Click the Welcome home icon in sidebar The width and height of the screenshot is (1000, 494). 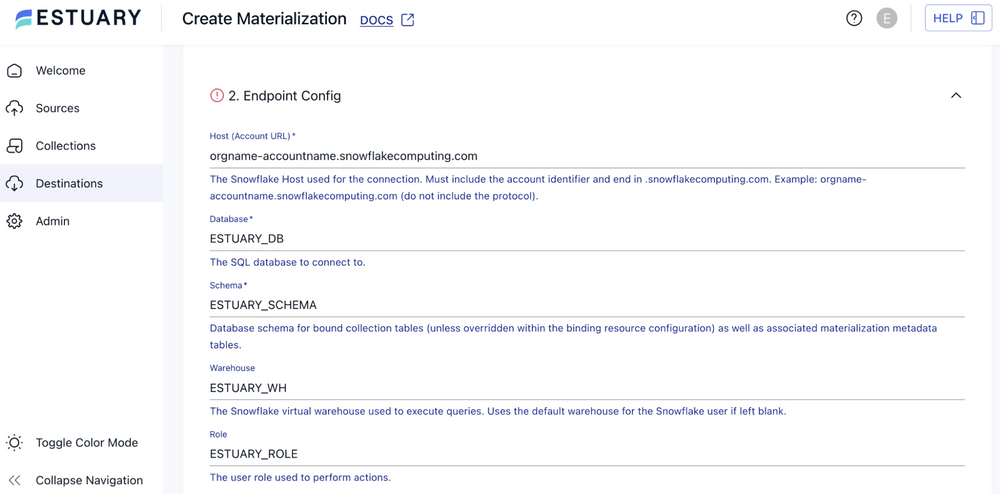15,71
